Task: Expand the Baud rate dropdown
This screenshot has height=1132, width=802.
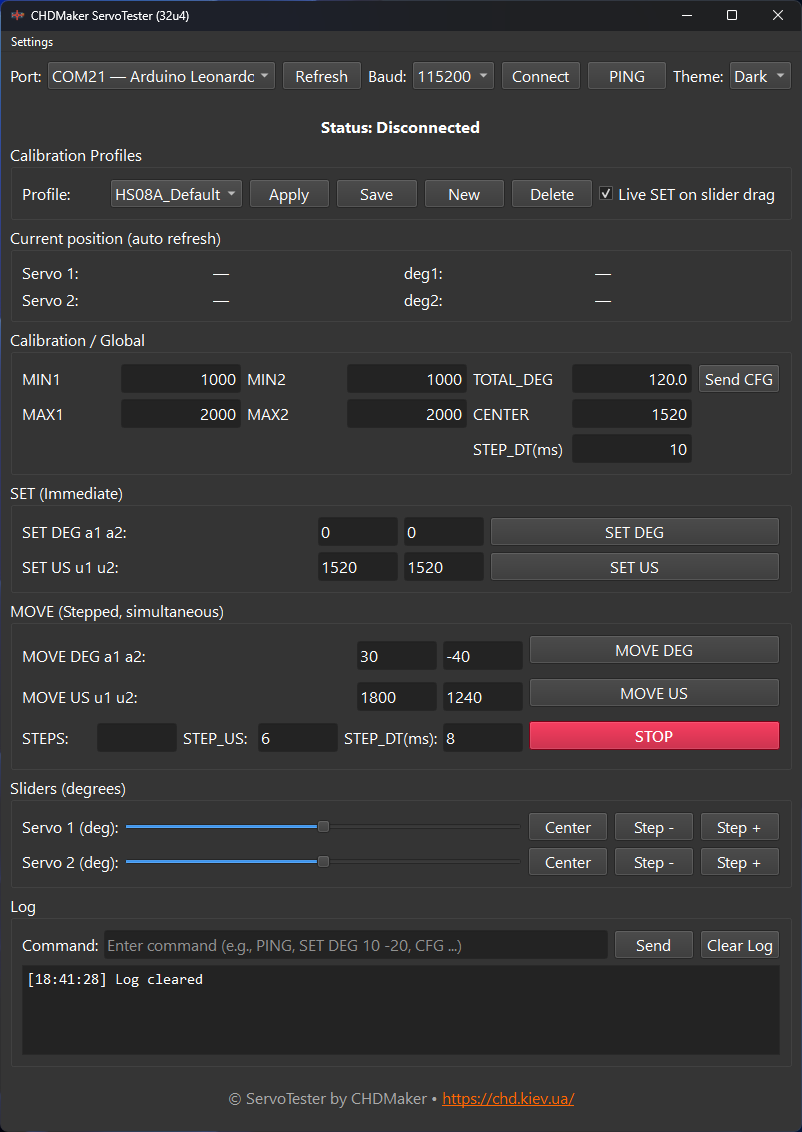Action: (x=453, y=76)
